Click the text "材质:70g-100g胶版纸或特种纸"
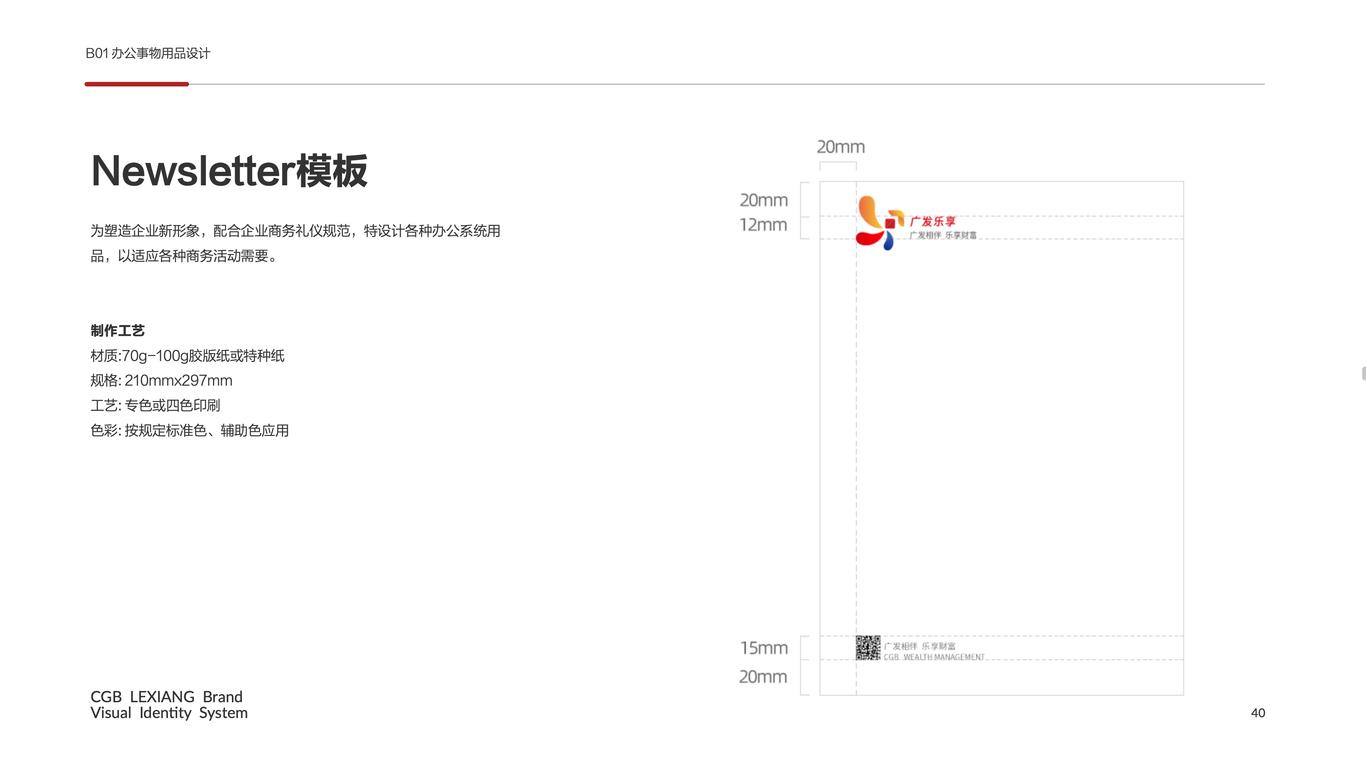The height and width of the screenshot is (767, 1366). coord(188,355)
